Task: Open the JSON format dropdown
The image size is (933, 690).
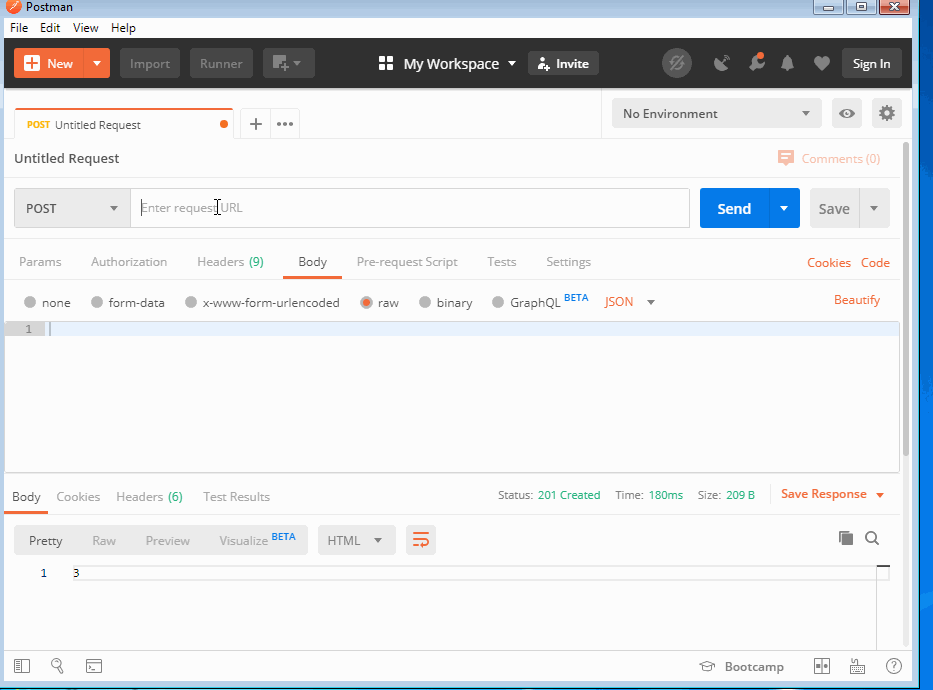Action: pyautogui.click(x=629, y=301)
